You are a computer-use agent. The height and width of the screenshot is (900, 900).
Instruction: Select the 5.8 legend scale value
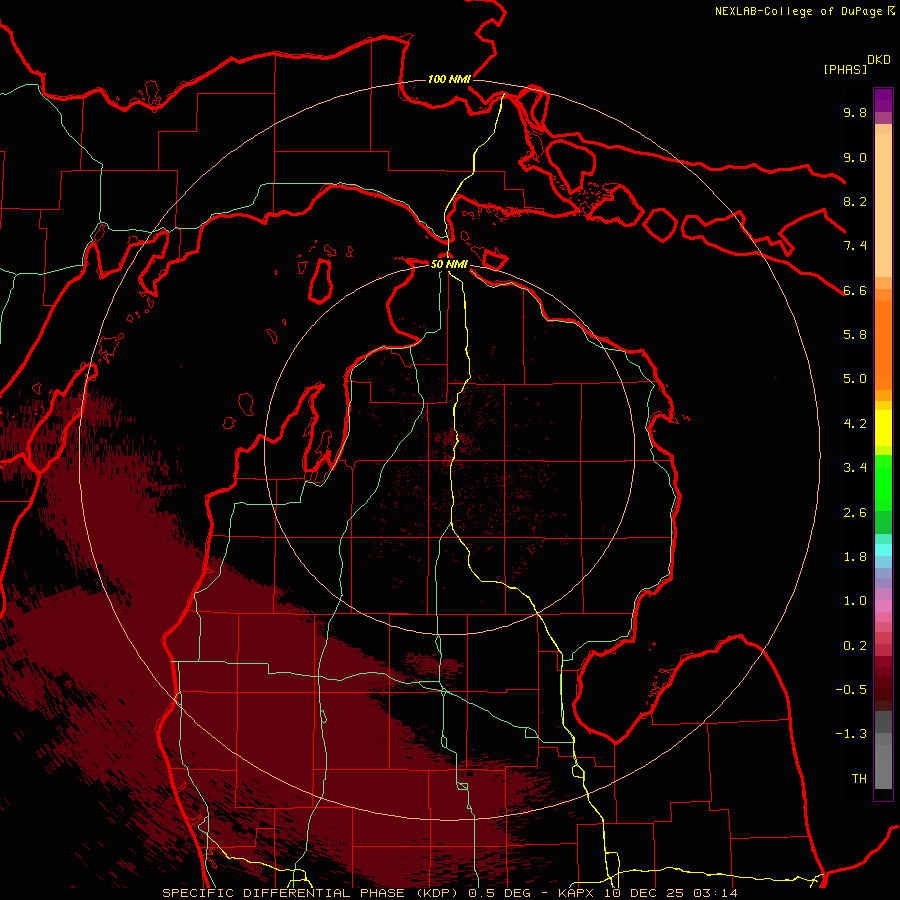pos(855,335)
